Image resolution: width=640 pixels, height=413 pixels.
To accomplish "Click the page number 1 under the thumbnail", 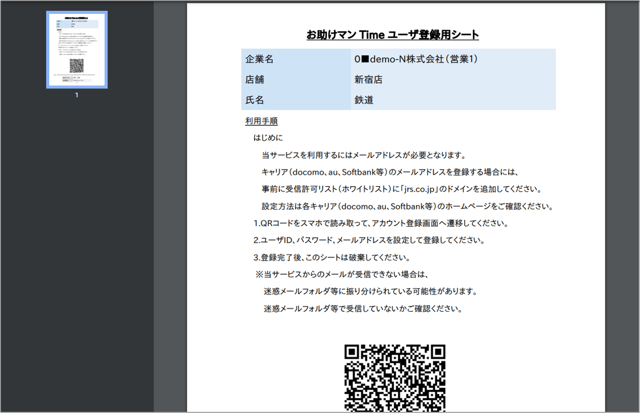I will [x=76, y=95].
